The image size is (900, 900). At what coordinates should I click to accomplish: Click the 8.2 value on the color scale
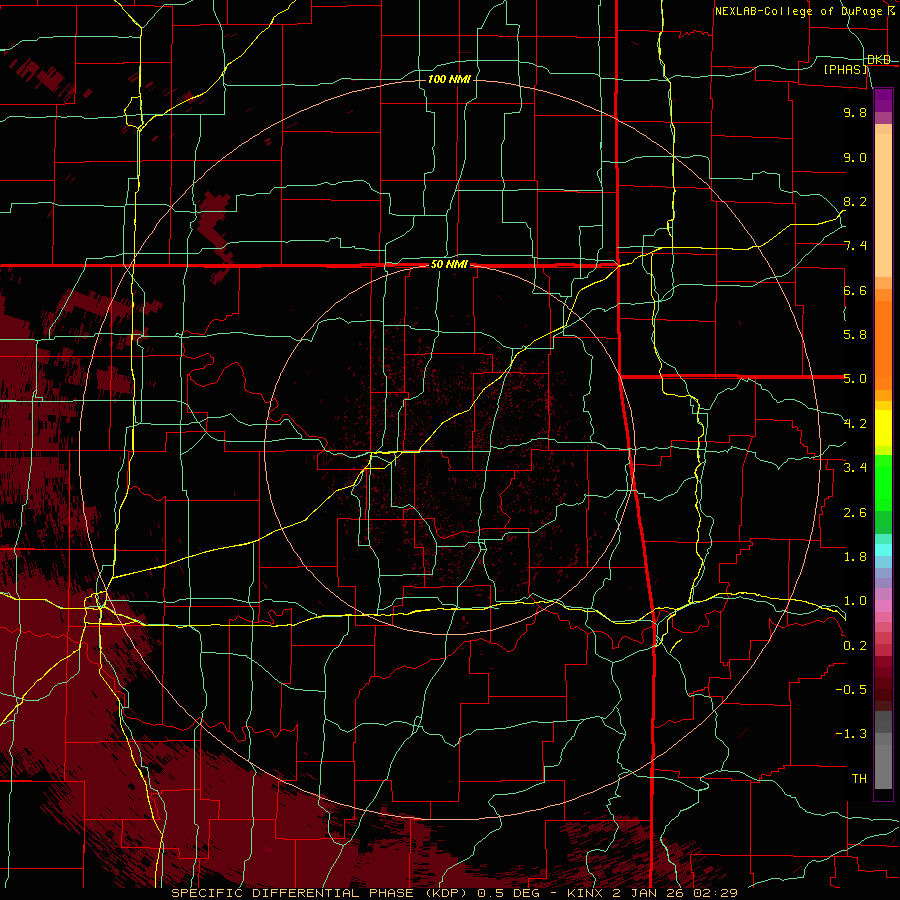coord(855,201)
